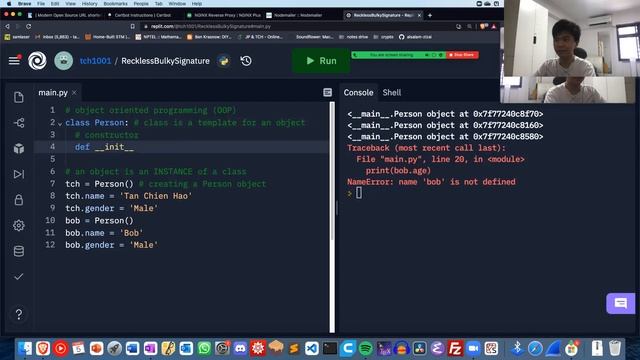Open the Brave menu in menu bar
Screen dimensions: 640x360
(24, 3)
